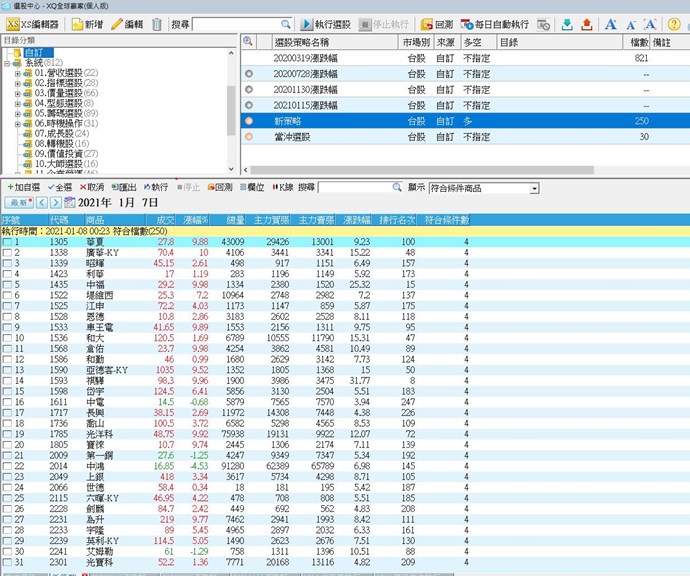Open the XS編輯器 script editor
690x576 pixels.
click(x=32, y=24)
